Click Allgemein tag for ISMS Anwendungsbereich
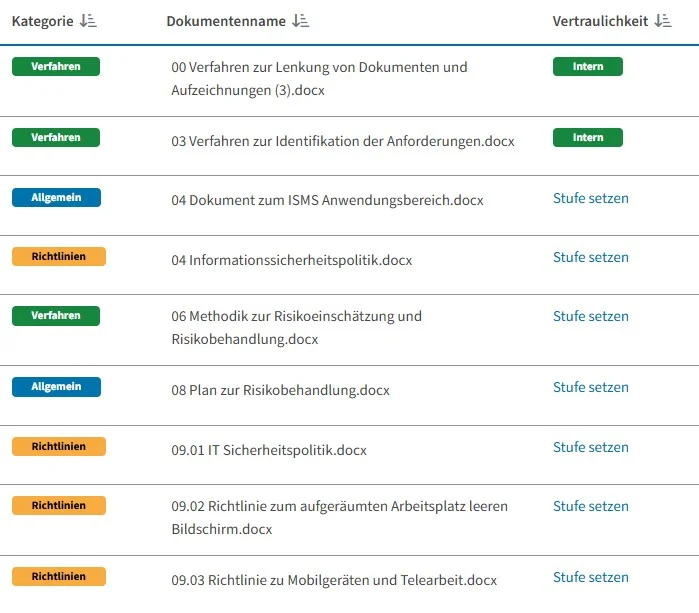 pyautogui.click(x=56, y=197)
